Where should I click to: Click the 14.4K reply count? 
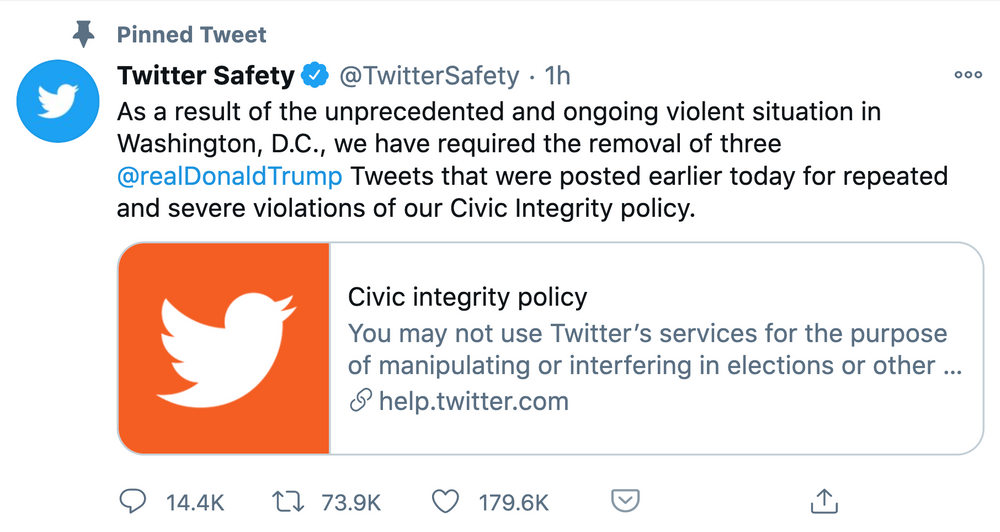(x=195, y=503)
